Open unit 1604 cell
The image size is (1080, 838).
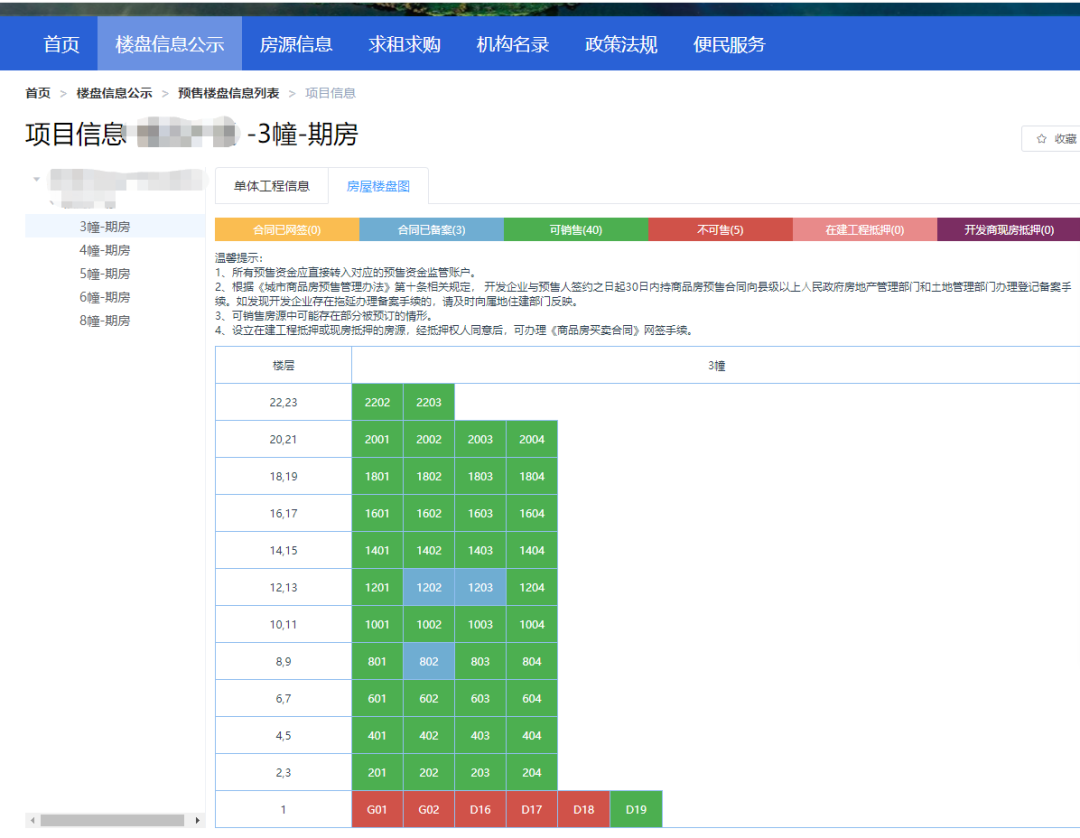(532, 513)
